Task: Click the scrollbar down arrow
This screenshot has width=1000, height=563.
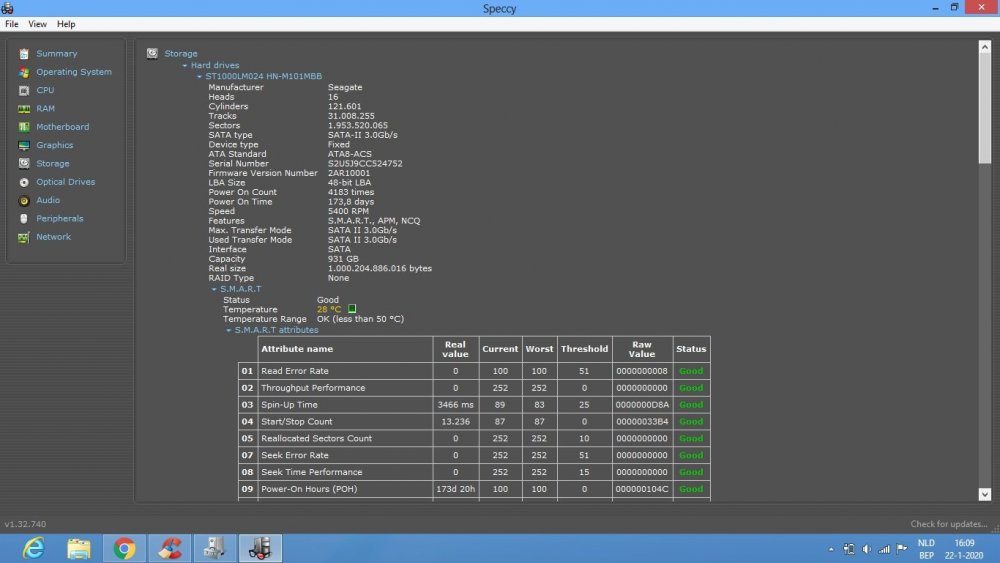Action: point(985,494)
